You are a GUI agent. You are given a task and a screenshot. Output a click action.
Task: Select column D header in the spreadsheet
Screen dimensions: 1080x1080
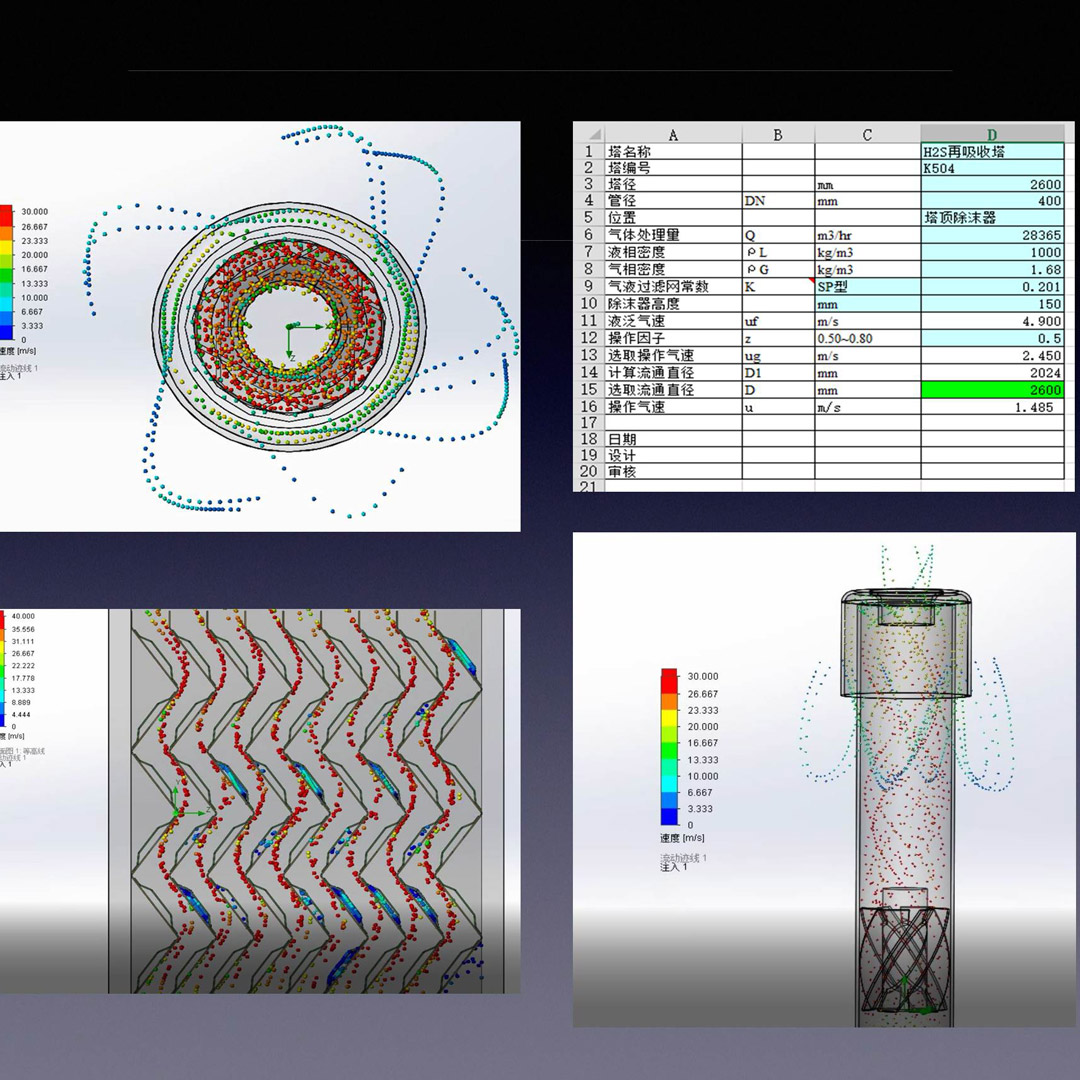(x=991, y=134)
